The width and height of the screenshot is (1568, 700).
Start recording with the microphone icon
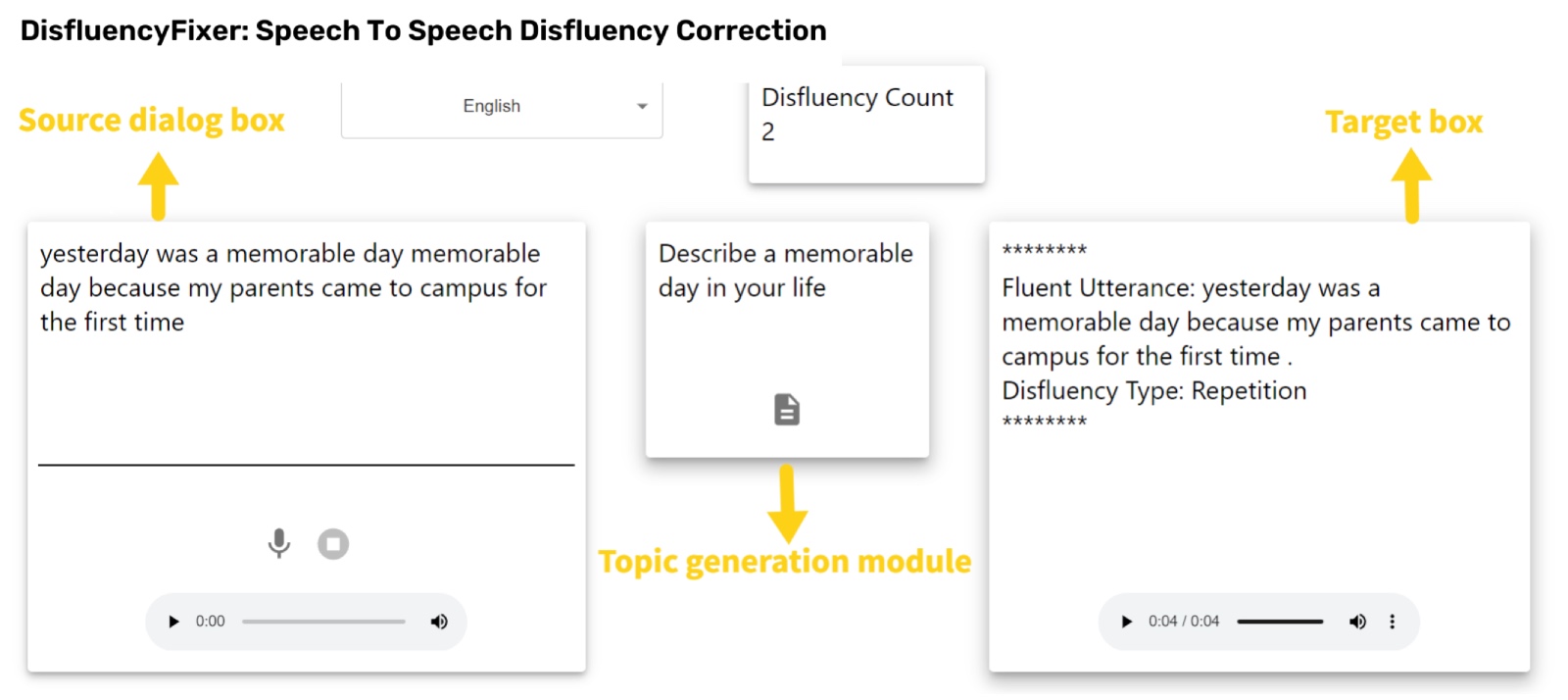[279, 543]
